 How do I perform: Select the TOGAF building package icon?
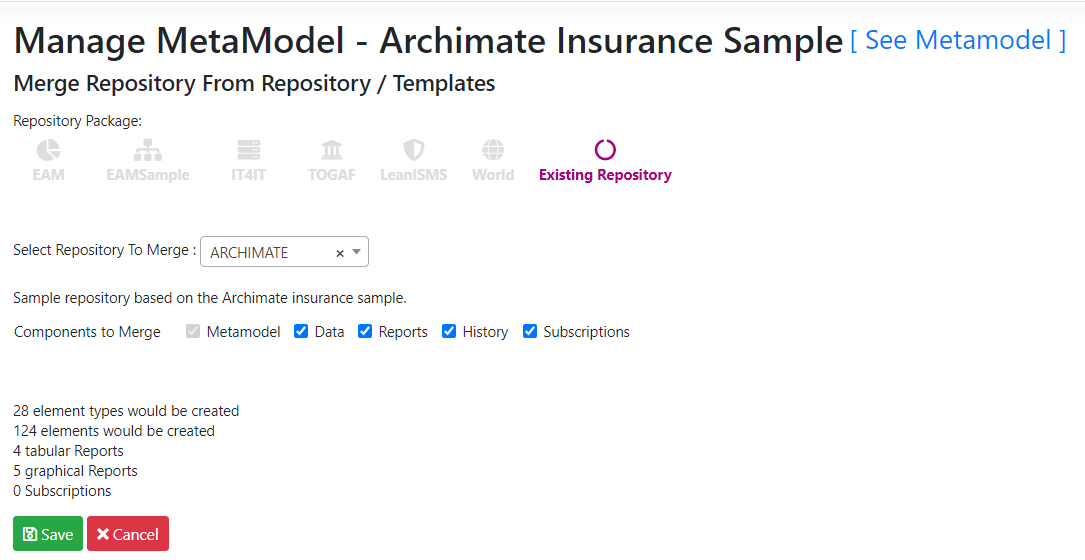tap(331, 150)
